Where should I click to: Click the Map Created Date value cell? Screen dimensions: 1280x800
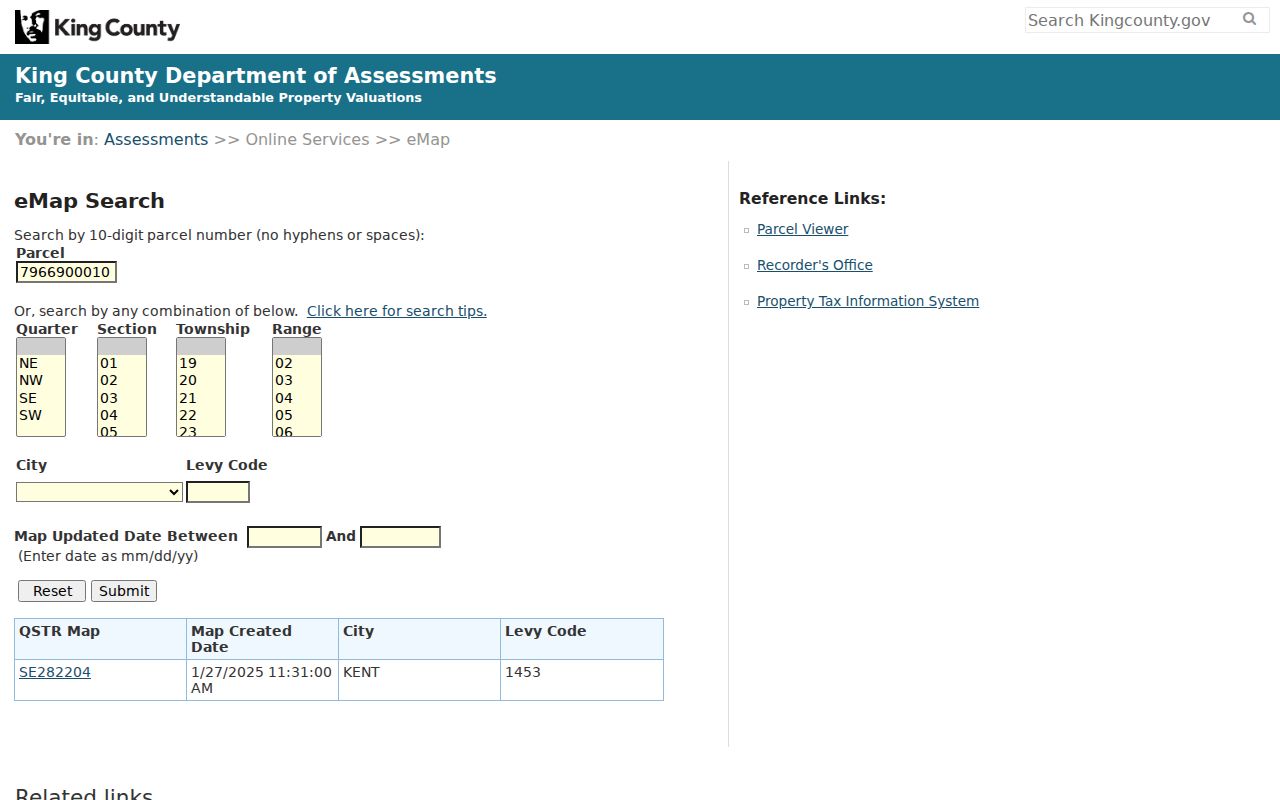(262, 680)
